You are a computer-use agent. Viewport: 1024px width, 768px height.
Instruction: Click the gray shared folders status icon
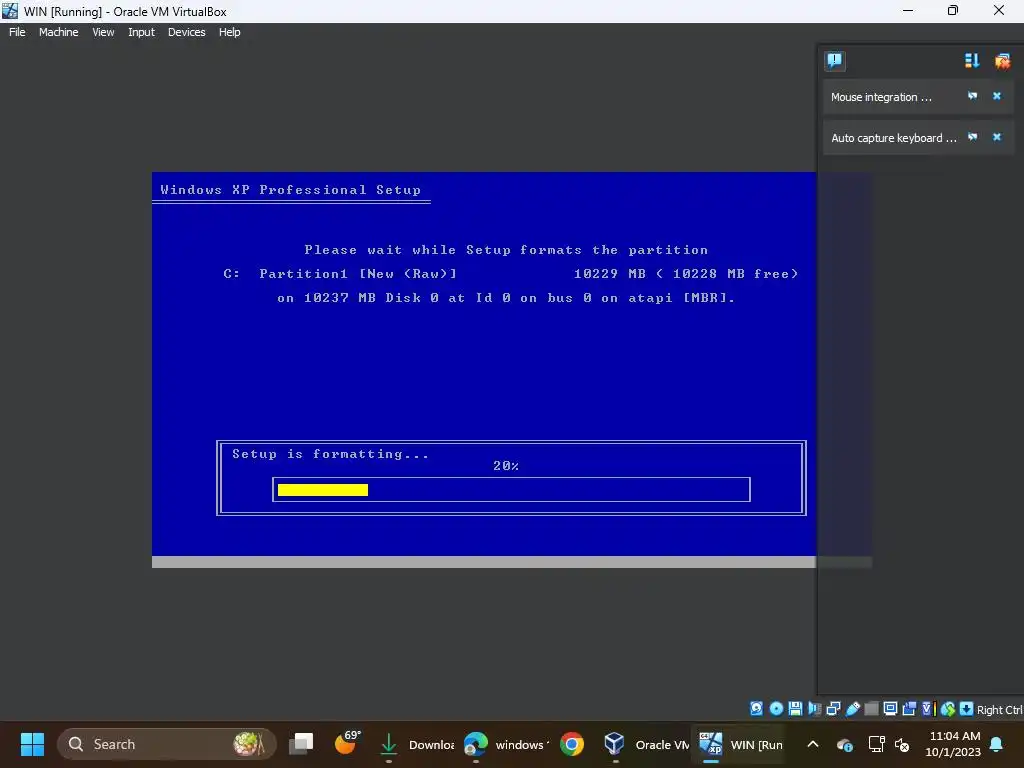tap(871, 709)
